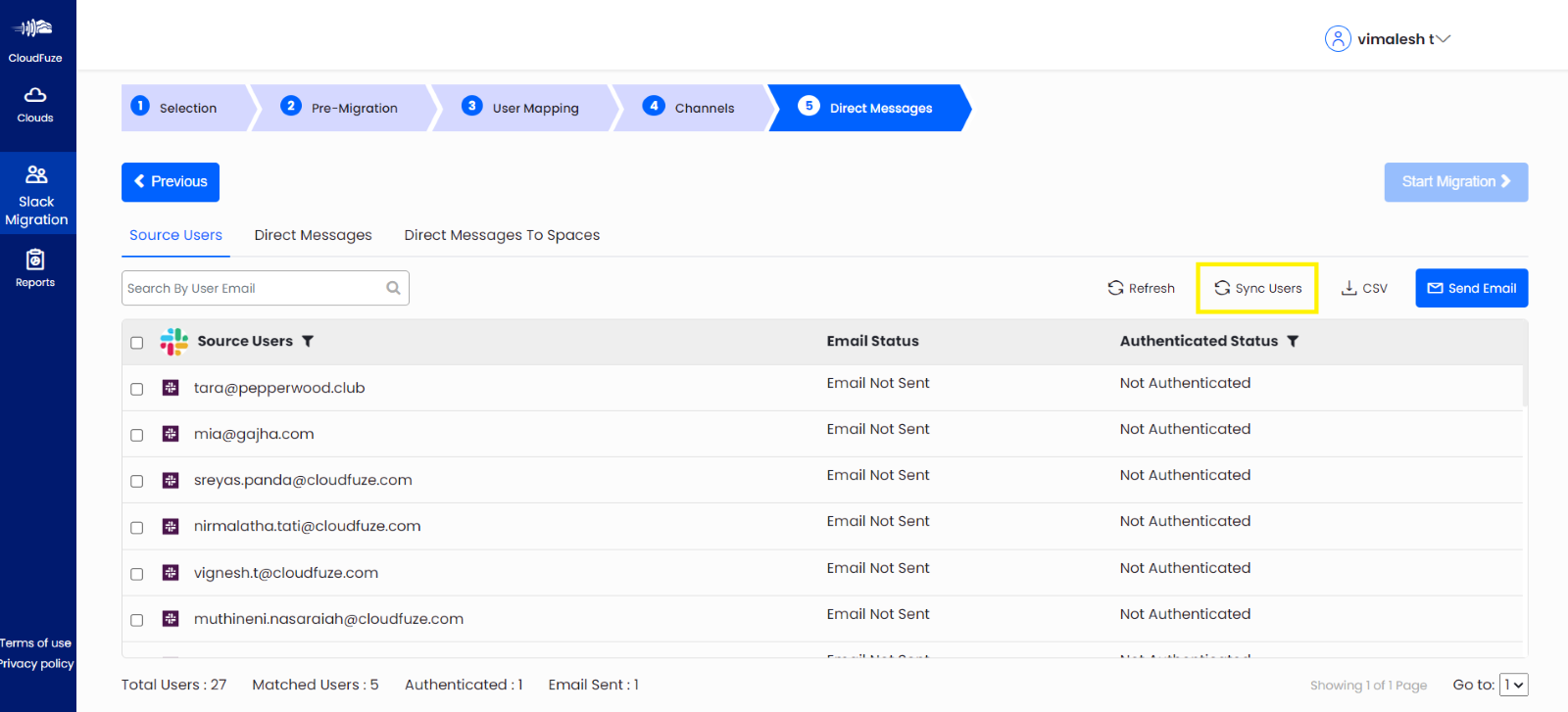Screen dimensions: 1568x712
Task: Click the CloudFuze logo
Action: (x=35, y=38)
